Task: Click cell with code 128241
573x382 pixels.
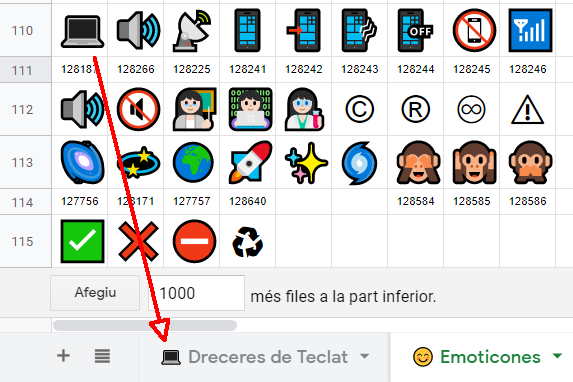Action: point(247,69)
